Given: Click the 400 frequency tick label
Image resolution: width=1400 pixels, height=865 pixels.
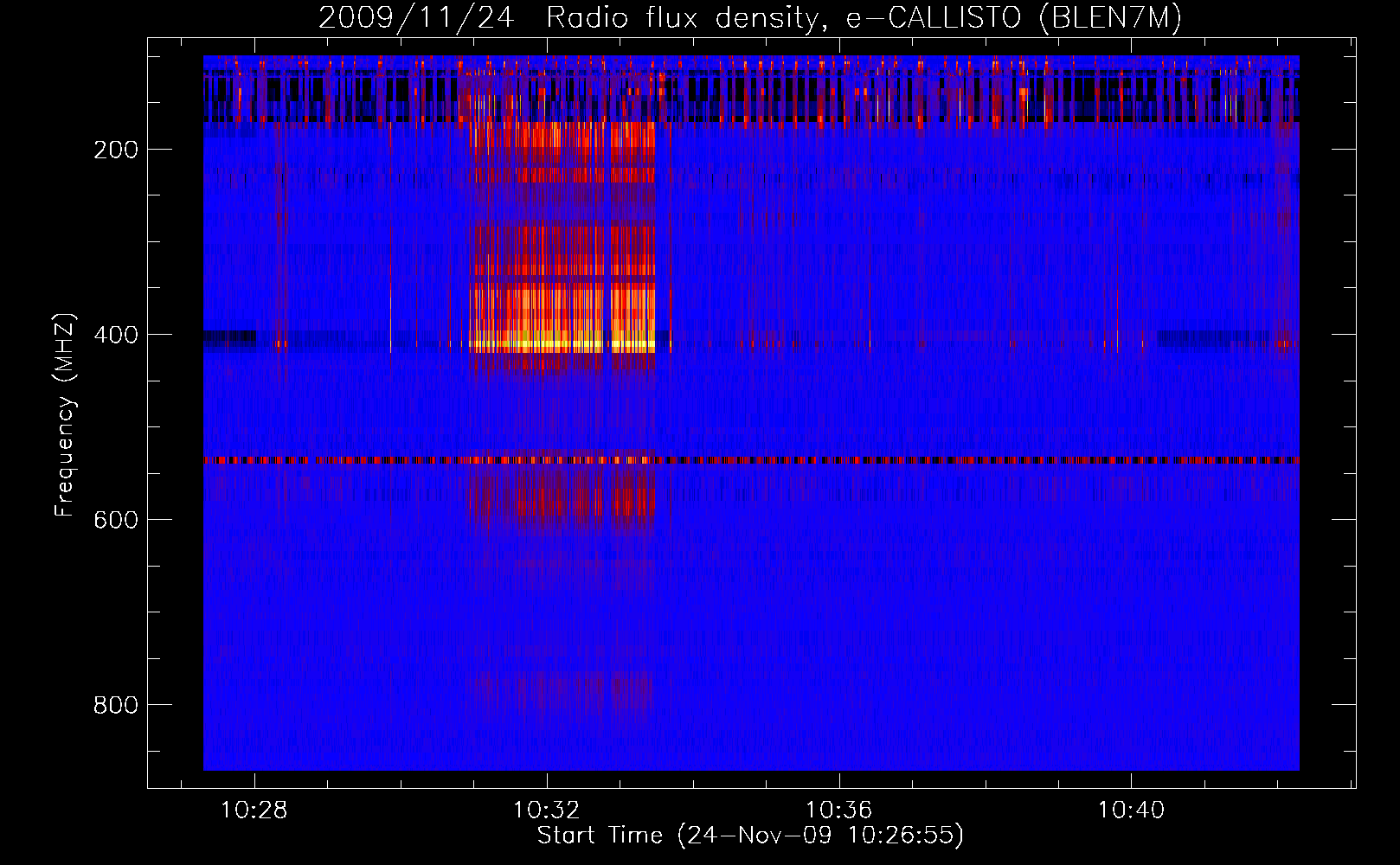Looking at the screenshot, I should (x=116, y=335).
